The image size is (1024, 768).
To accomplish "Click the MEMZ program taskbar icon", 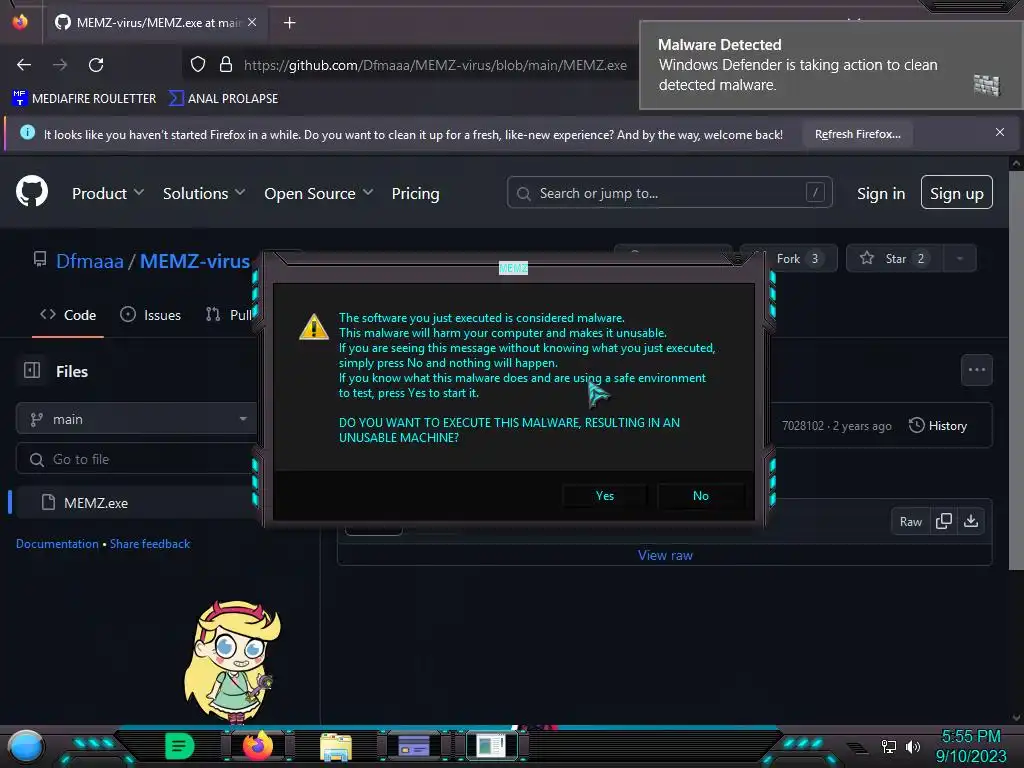I will coord(491,745).
